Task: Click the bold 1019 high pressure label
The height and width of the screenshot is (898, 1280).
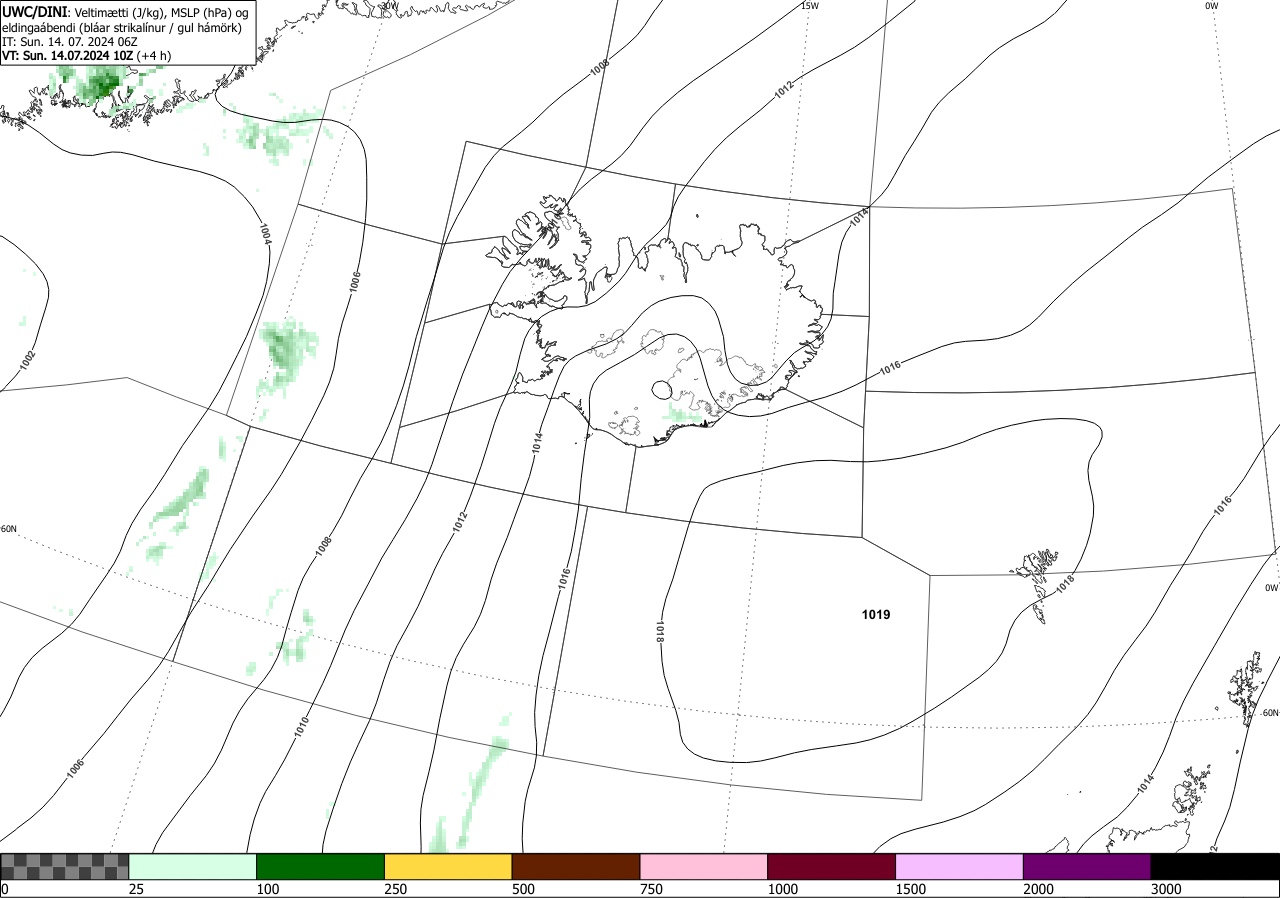Action: (876, 615)
